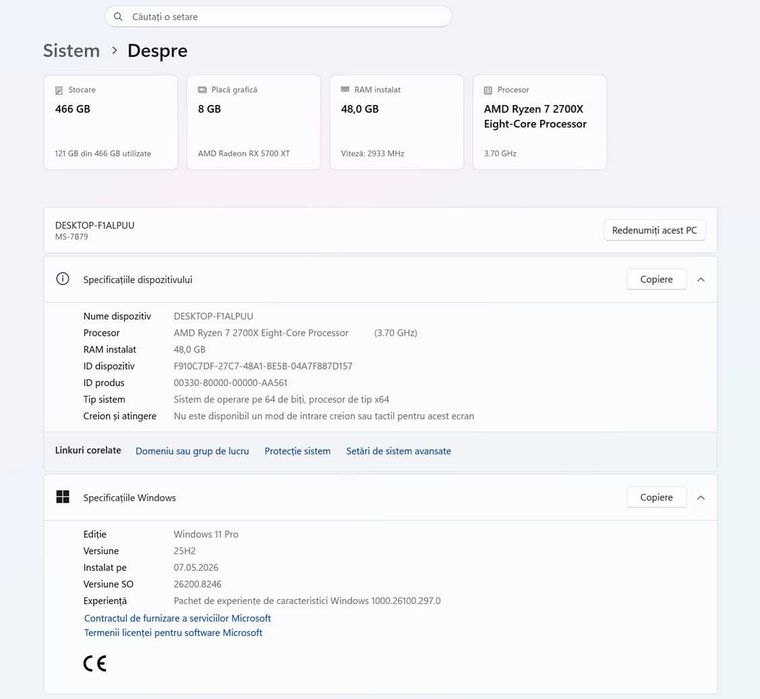Open 'Domeniu sau grup de lucru' link
The image size is (760, 699).
pos(192,451)
